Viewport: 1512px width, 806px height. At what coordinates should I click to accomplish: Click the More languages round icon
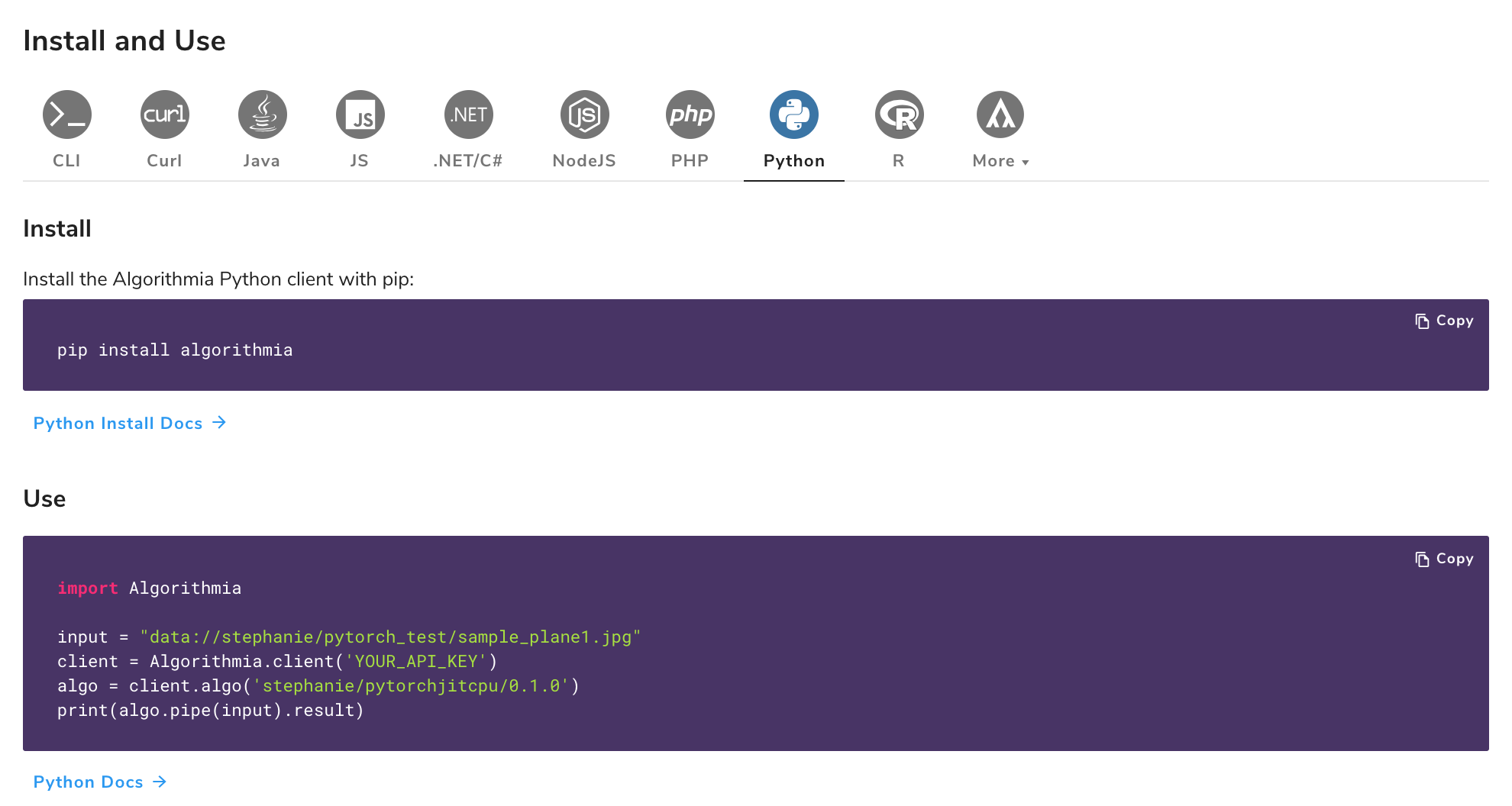pyautogui.click(x=1000, y=114)
